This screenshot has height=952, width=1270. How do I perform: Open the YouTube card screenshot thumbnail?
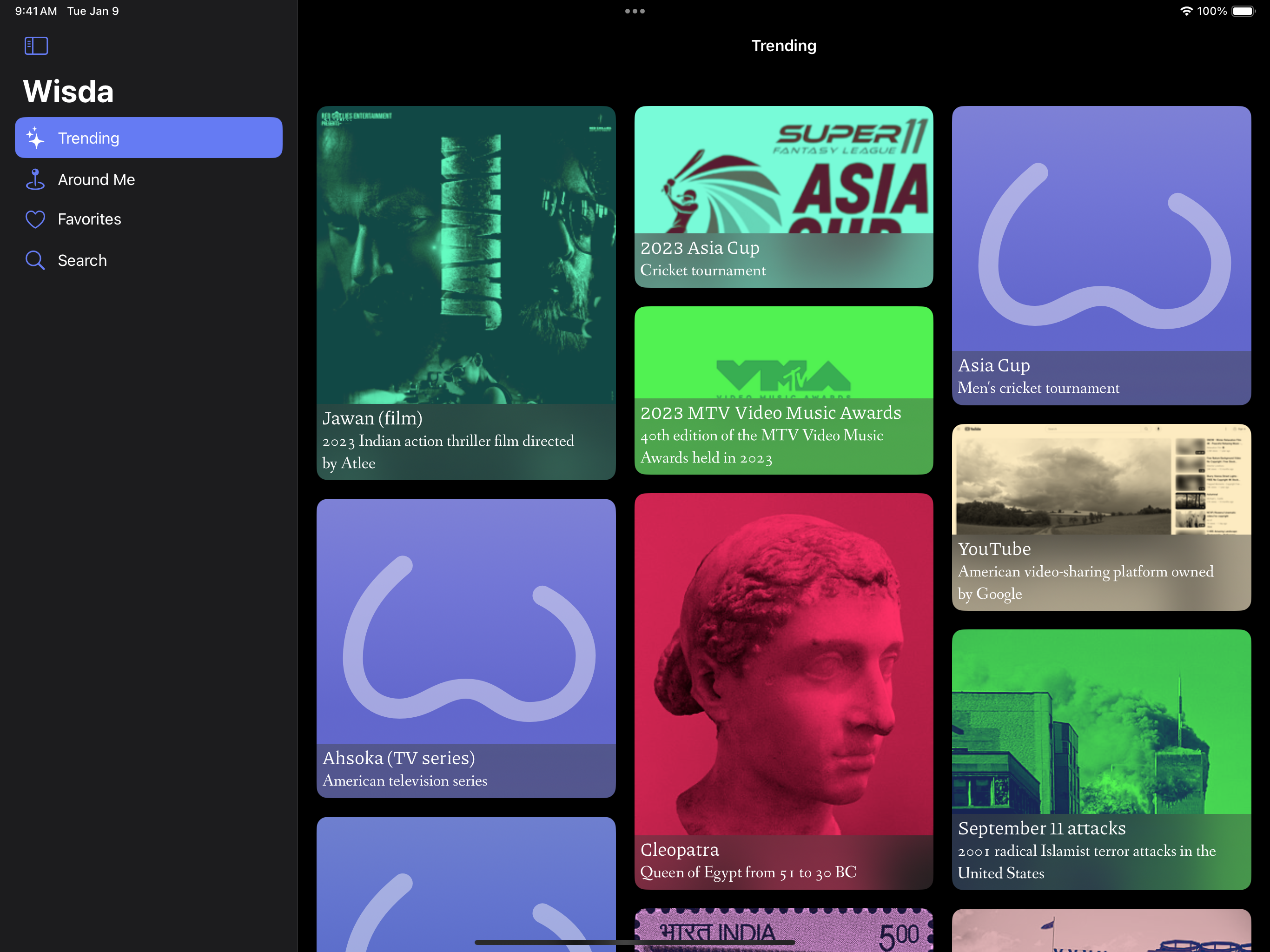(x=1101, y=479)
